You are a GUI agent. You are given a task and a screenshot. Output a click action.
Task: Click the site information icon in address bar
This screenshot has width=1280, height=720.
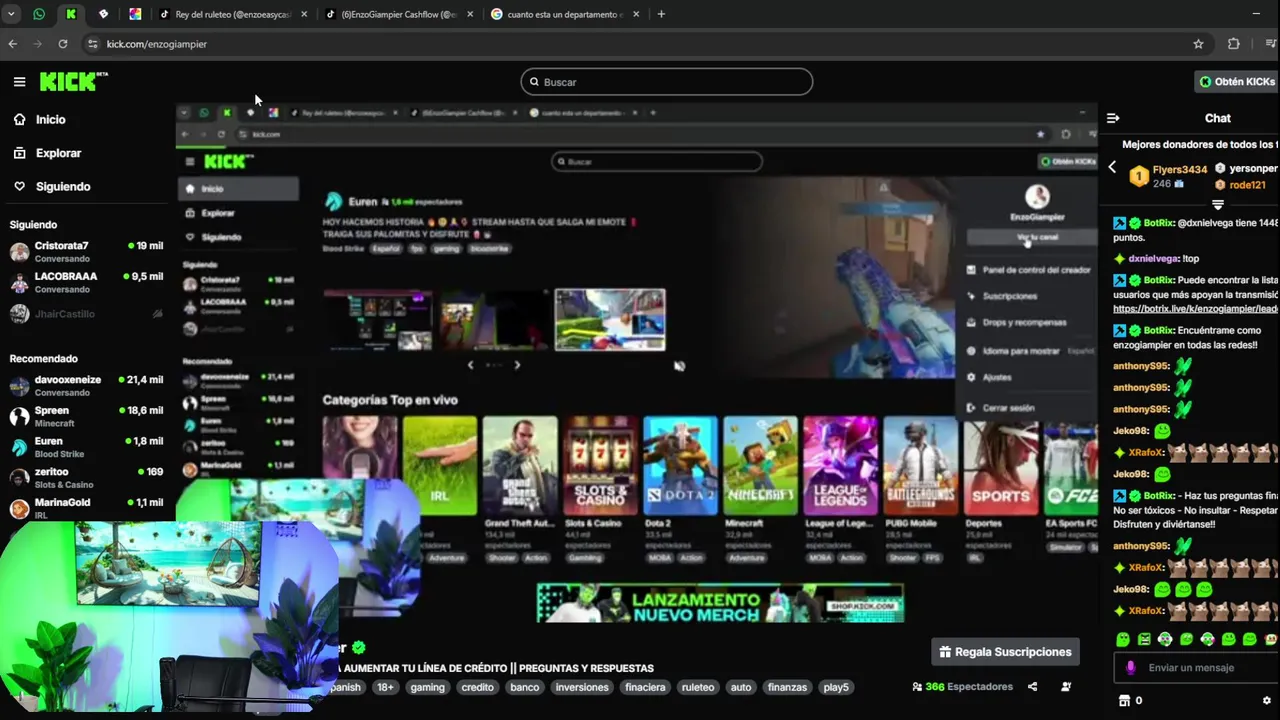point(93,44)
